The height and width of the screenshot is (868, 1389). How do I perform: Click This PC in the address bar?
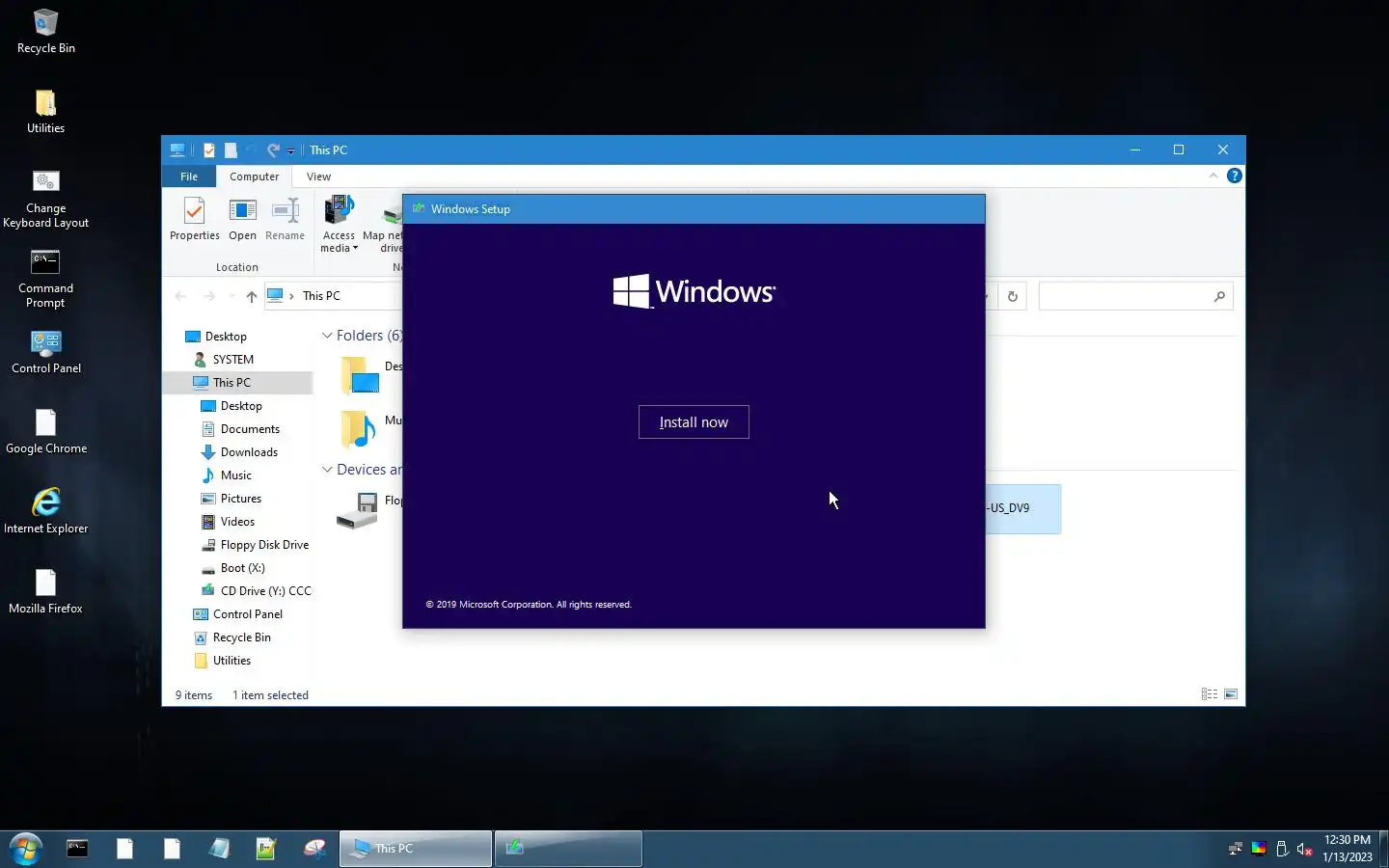[x=321, y=296]
